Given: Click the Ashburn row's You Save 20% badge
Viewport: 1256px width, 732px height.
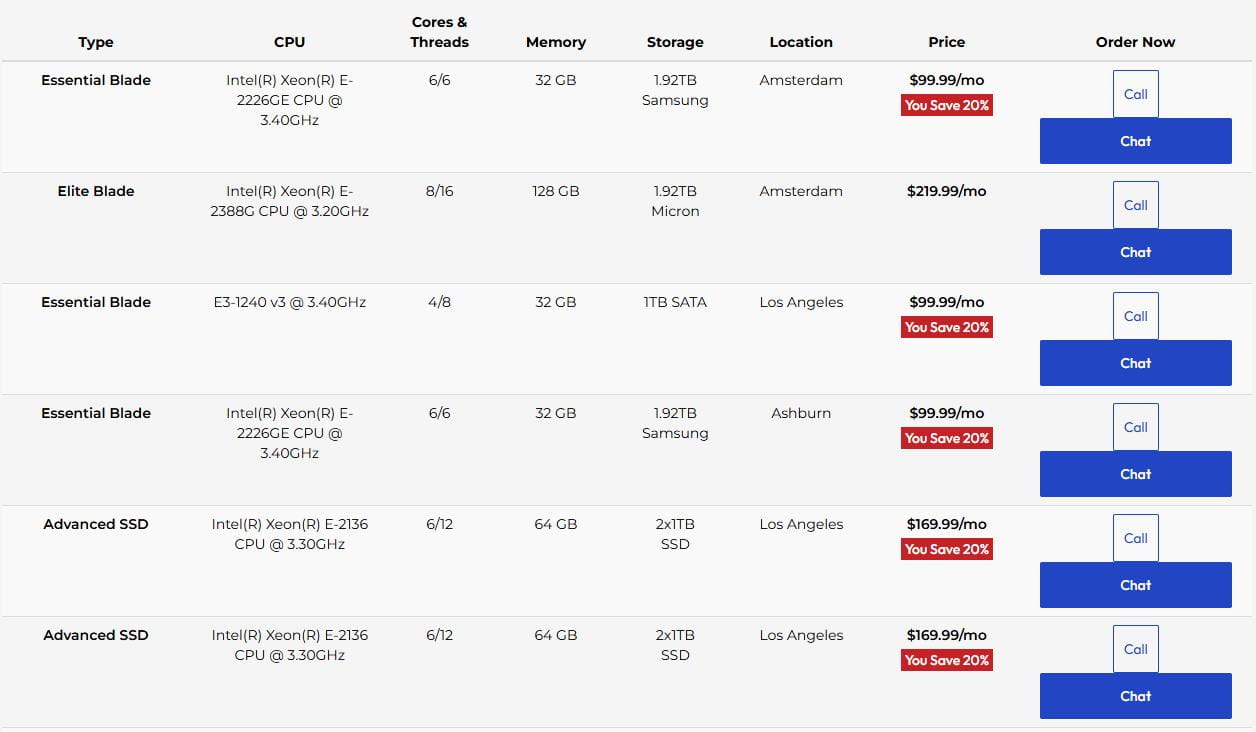Looking at the screenshot, I should pyautogui.click(x=946, y=438).
